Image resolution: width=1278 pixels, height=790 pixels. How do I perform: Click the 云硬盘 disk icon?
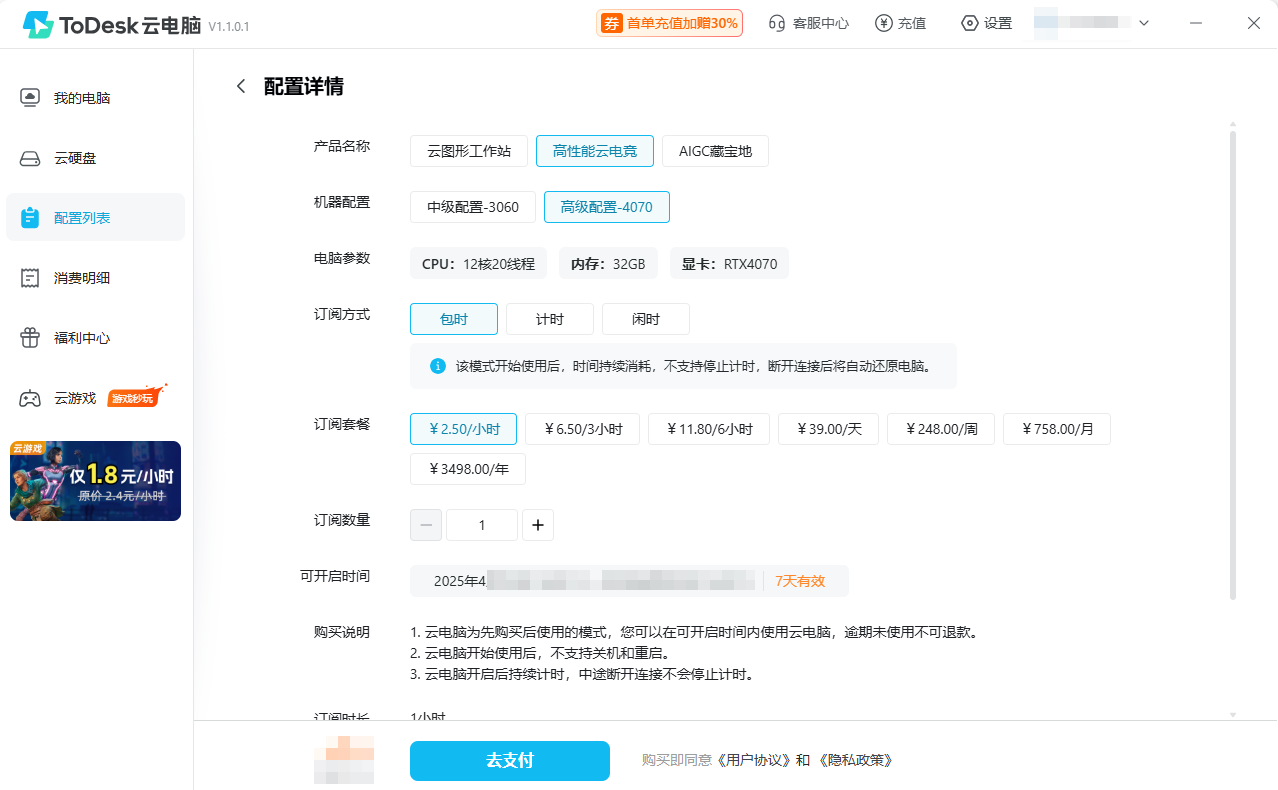pos(30,158)
